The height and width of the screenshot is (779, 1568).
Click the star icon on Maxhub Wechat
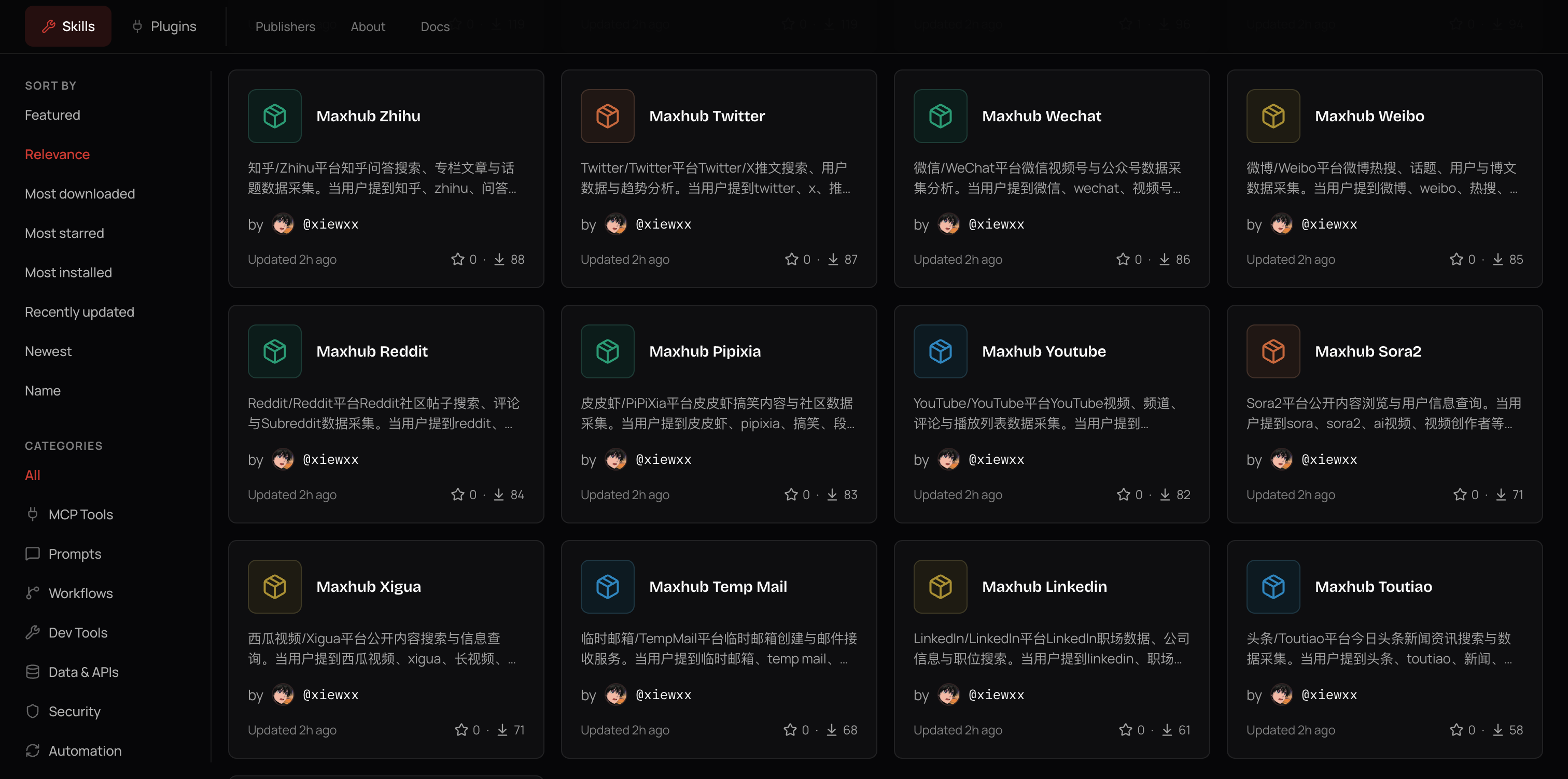(x=1123, y=259)
